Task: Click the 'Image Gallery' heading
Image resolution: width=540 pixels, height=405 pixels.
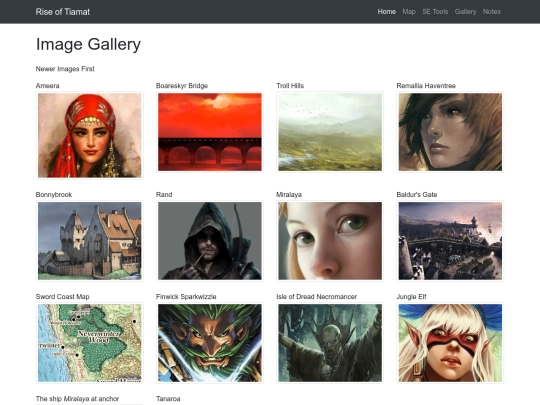Action: (x=88, y=44)
